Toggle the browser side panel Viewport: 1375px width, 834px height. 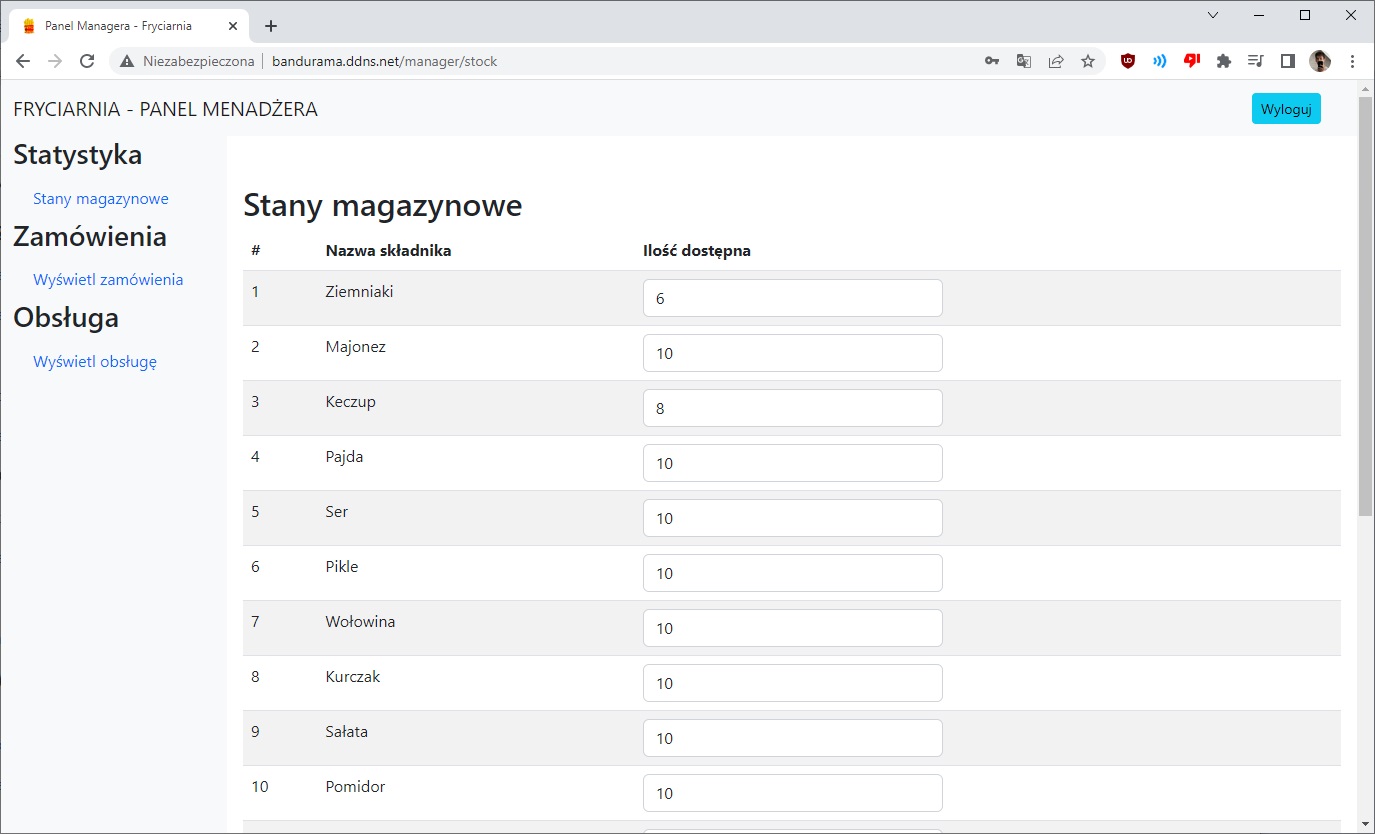[1287, 61]
